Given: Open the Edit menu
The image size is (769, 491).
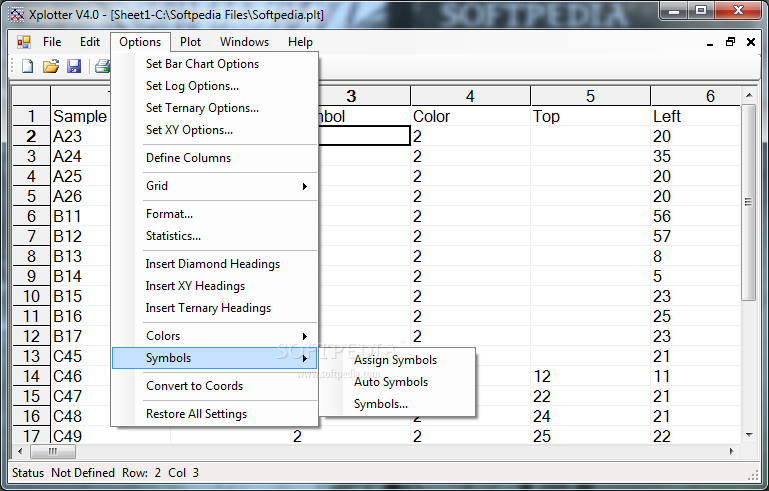Looking at the screenshot, I should [x=90, y=42].
